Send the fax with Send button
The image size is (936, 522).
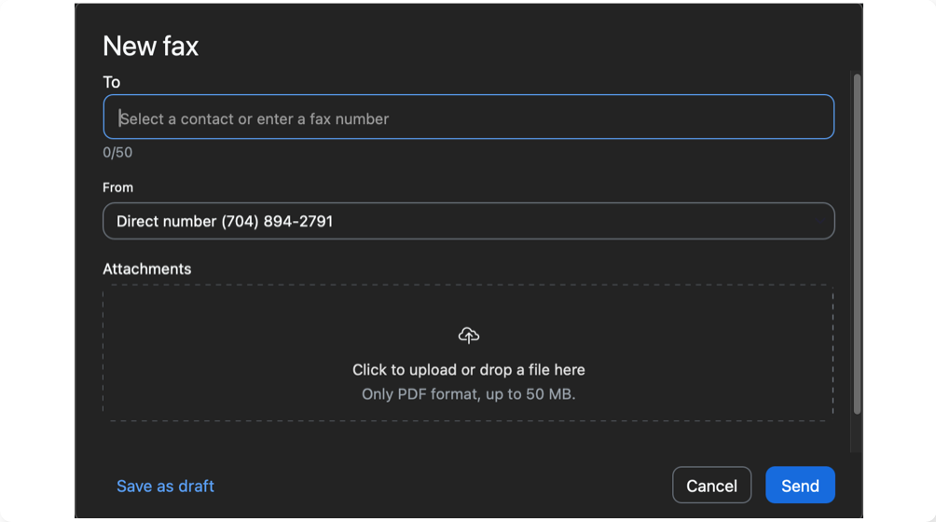coord(799,485)
